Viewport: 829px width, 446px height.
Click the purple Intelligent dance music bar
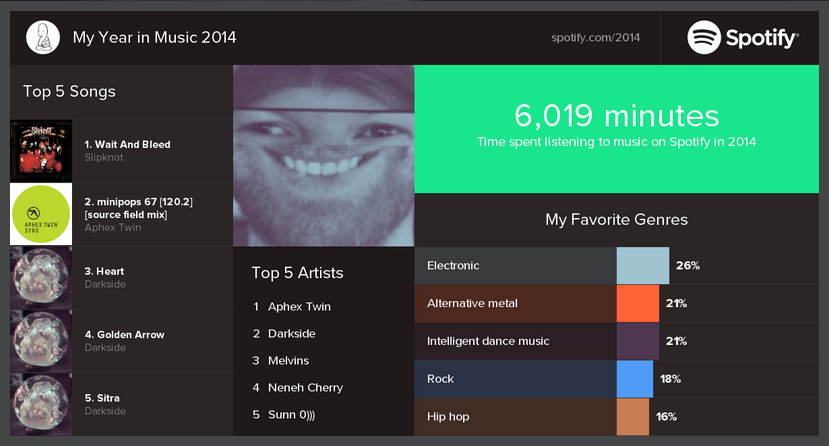pos(638,341)
